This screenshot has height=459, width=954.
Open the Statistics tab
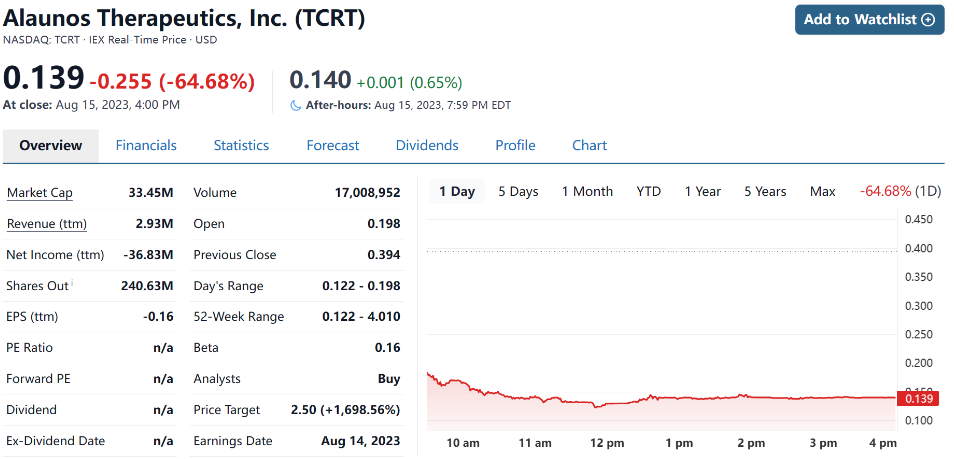click(x=241, y=145)
